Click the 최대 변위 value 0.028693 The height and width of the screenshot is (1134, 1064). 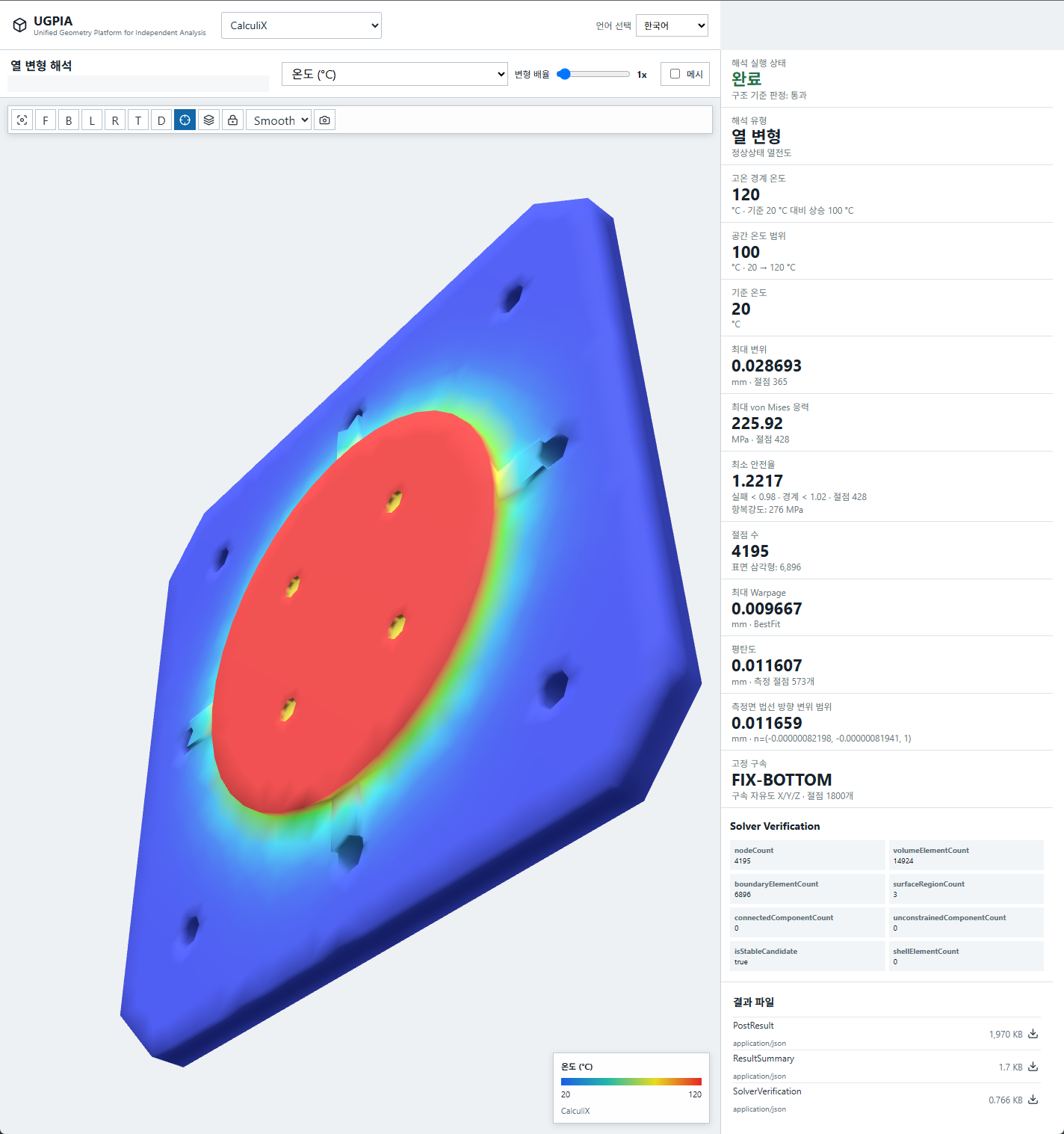[767, 366]
